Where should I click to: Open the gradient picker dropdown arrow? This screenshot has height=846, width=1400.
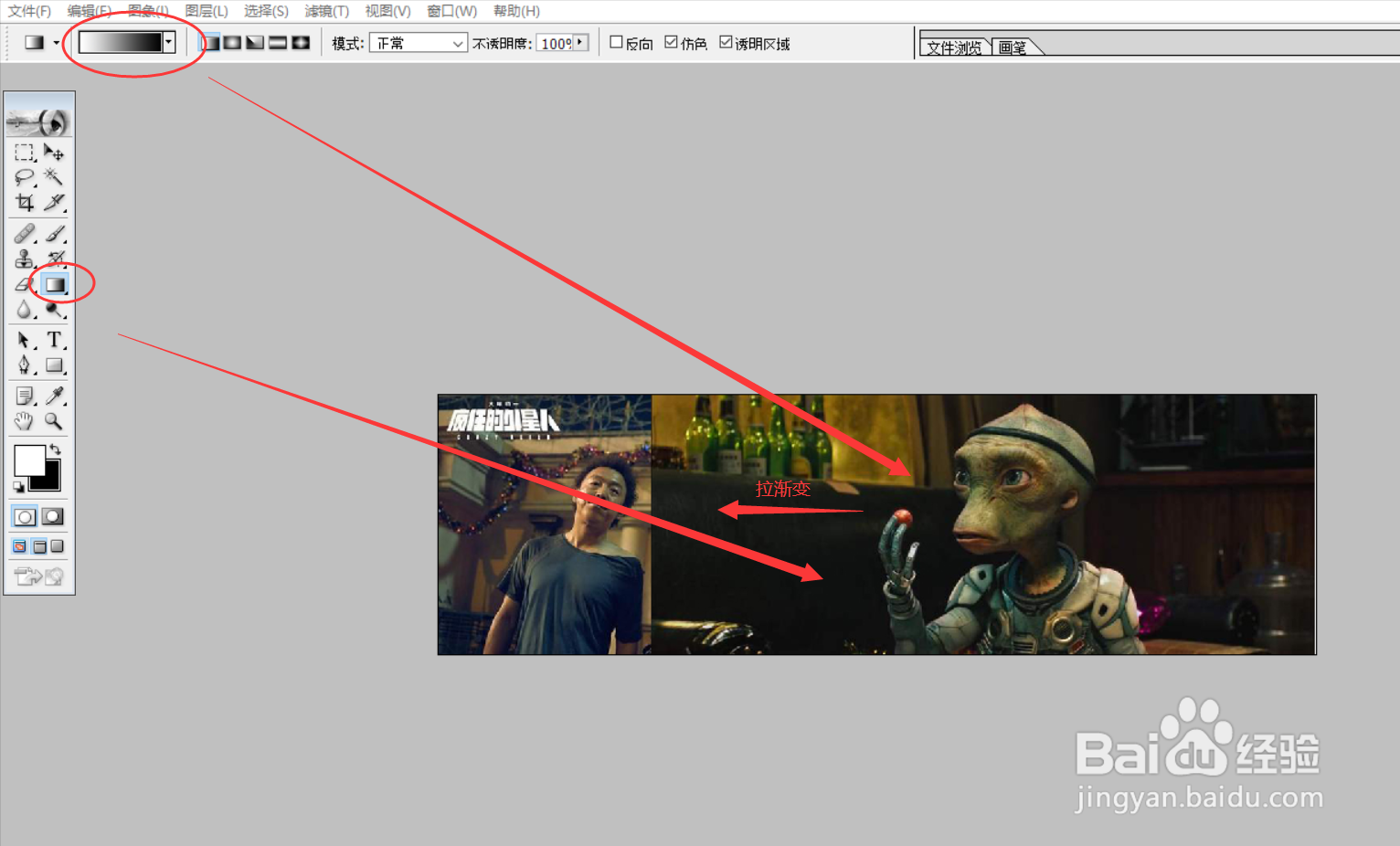[x=169, y=42]
